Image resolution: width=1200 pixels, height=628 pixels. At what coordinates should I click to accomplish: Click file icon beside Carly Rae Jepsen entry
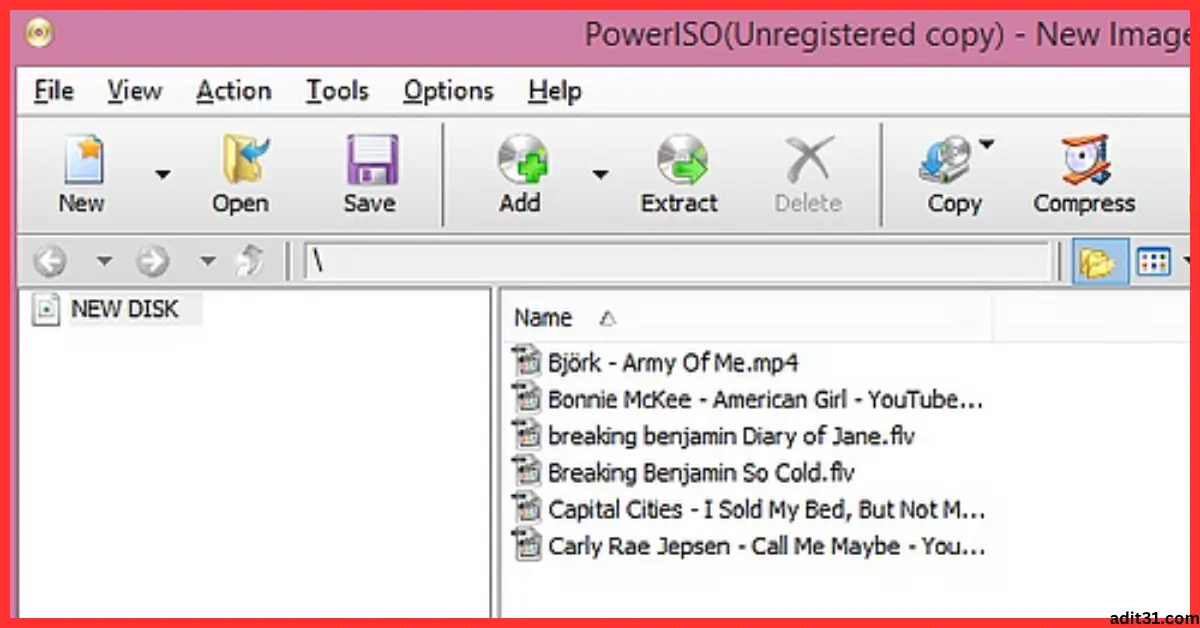pos(526,545)
